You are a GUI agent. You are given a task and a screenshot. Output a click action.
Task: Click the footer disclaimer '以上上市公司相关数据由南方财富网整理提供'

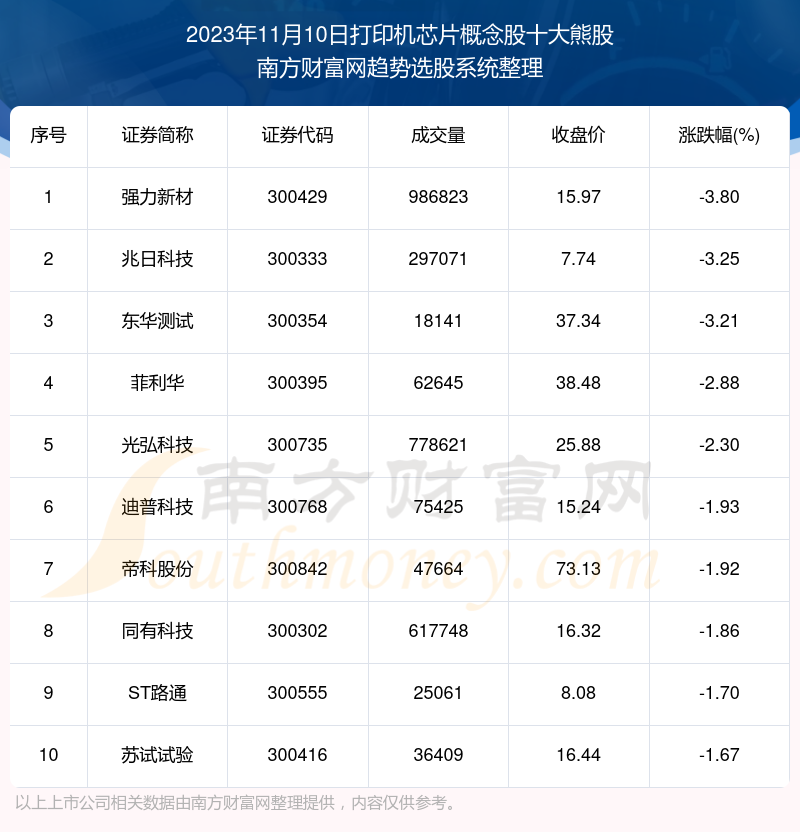175,803
